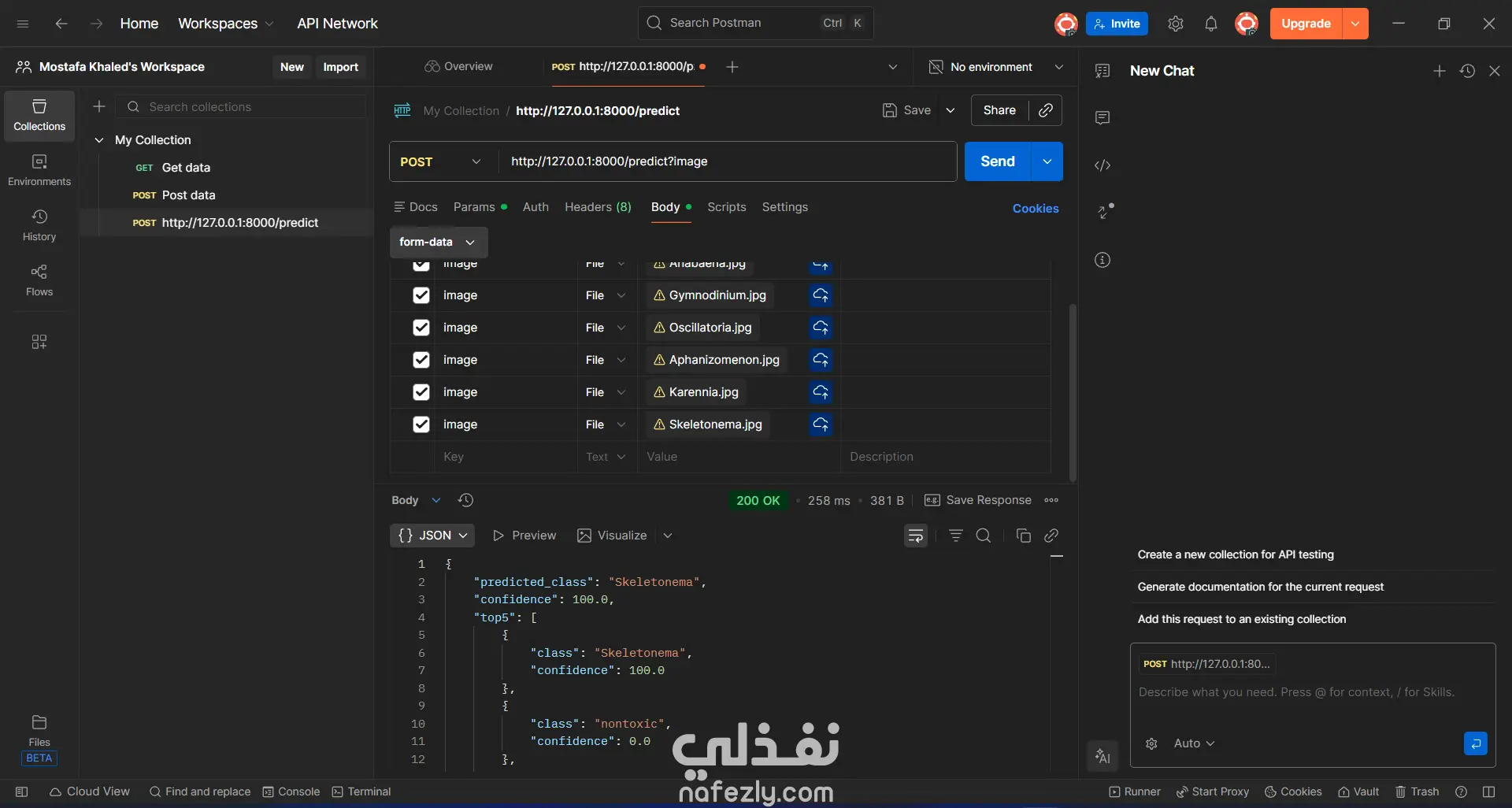Uncheck the Karennia.jpg image row
The width and height of the screenshot is (1512, 808).
(x=421, y=392)
